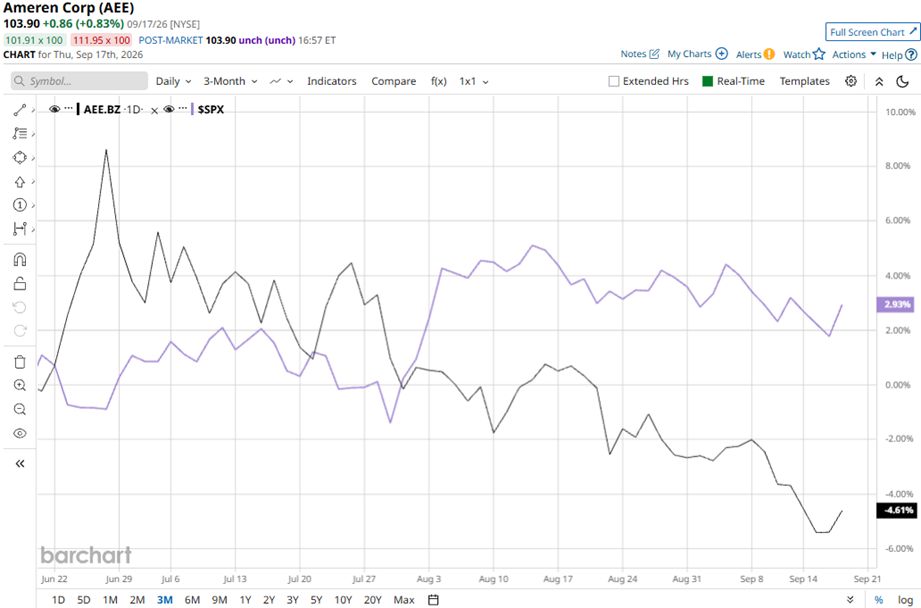Open chart settings gear icon
Image resolution: width=921 pixels, height=608 pixels.
tap(851, 81)
